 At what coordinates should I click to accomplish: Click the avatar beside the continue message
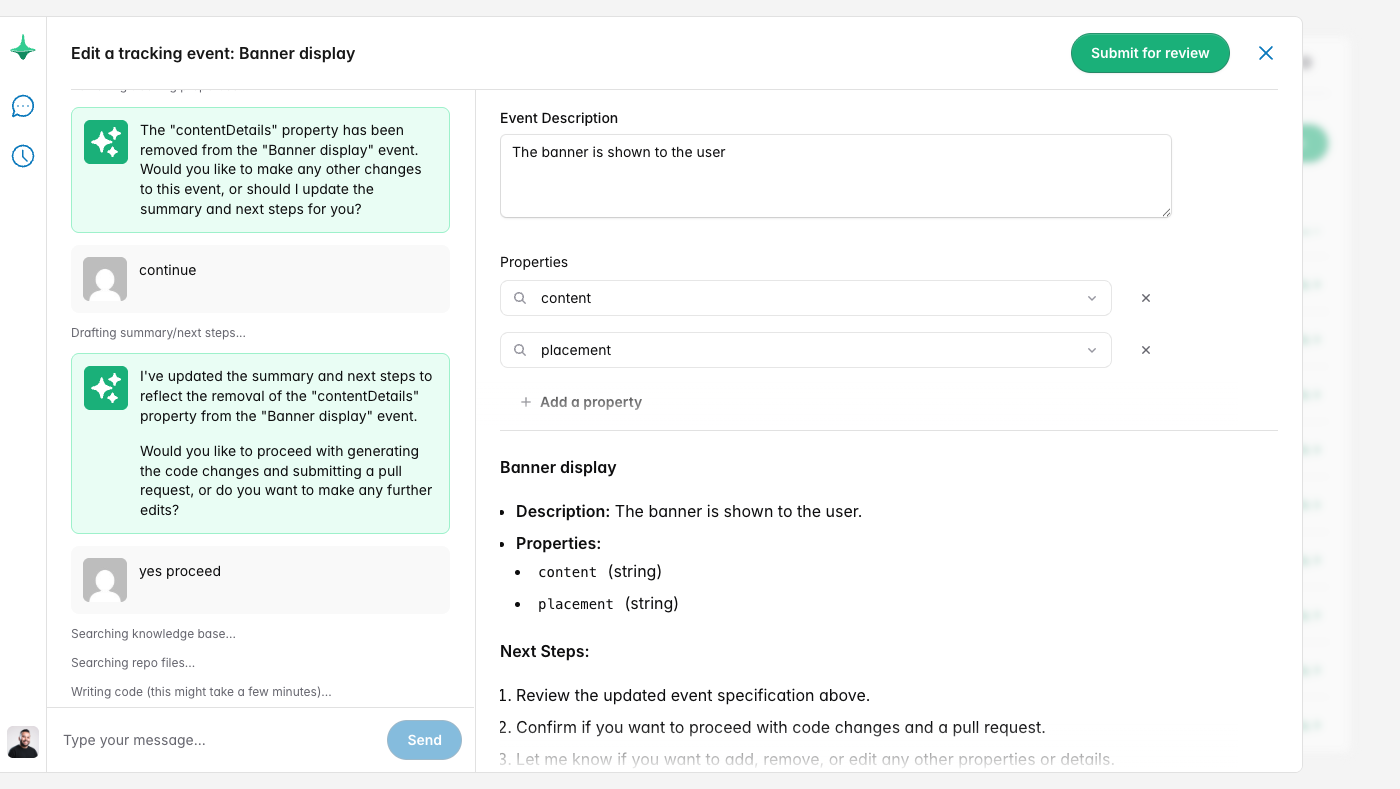104,281
